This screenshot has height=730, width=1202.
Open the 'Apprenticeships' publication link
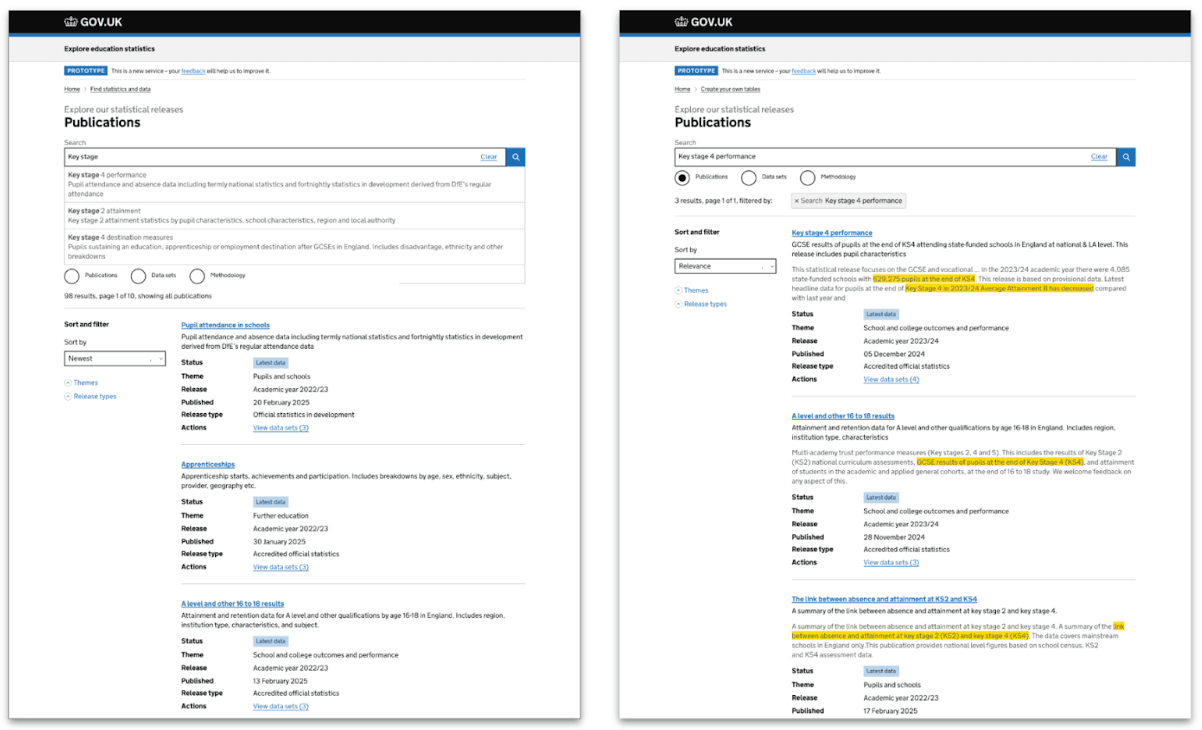click(x=207, y=463)
